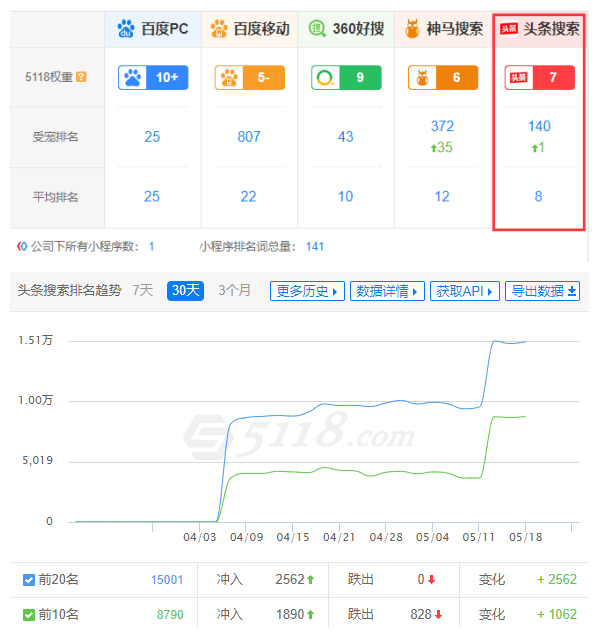This screenshot has height=637, width=599.
Task: Click the mini program icon beside 公司下所有小程序数
Action: pyautogui.click(x=22, y=246)
